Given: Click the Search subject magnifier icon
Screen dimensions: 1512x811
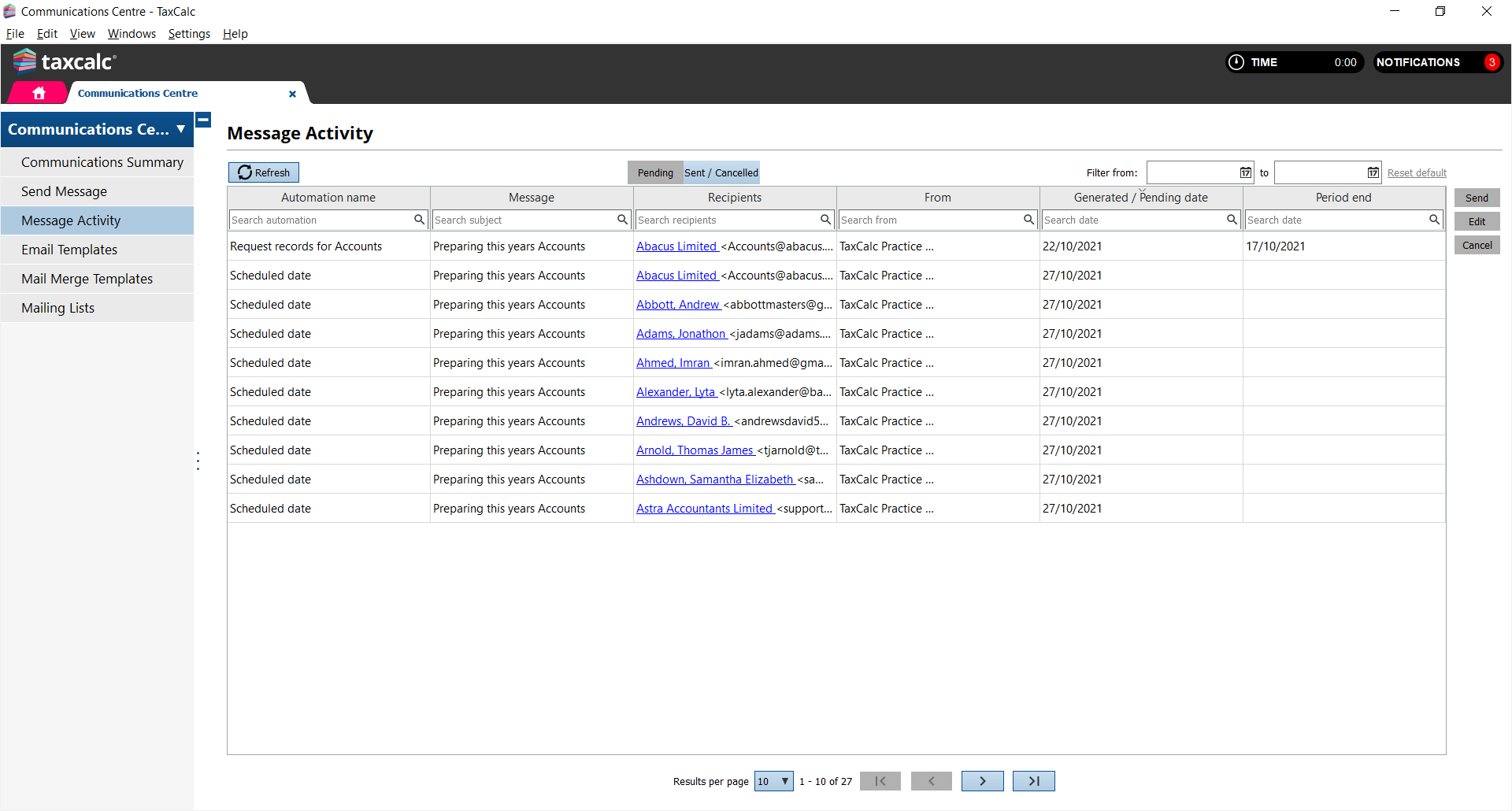Looking at the screenshot, I should point(622,220).
